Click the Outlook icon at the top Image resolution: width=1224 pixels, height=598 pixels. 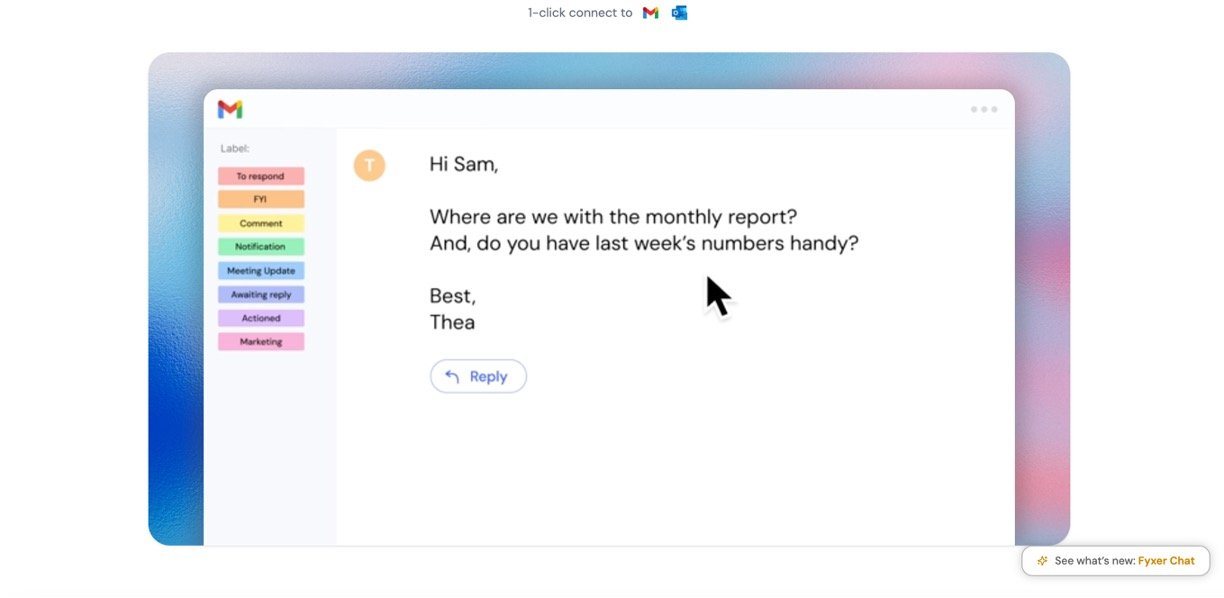pos(679,13)
